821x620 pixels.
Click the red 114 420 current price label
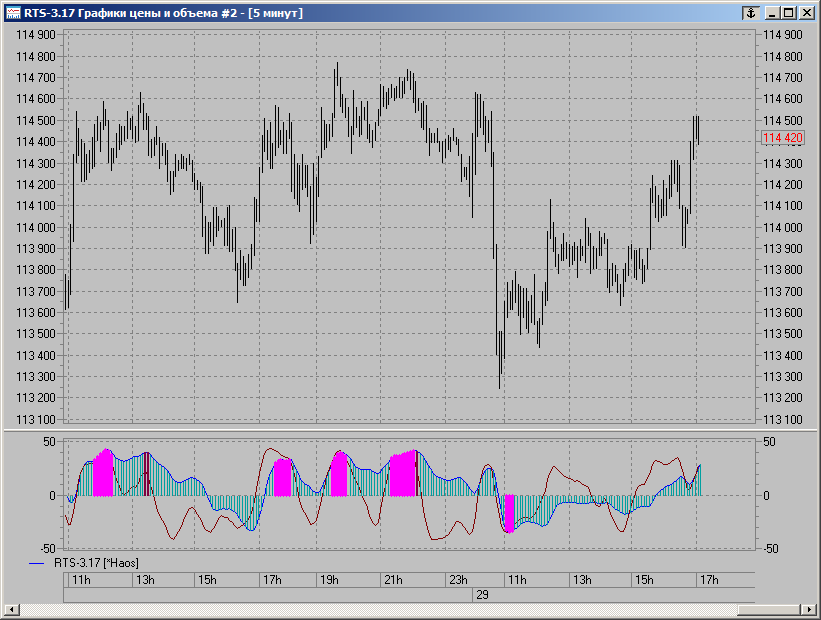[782, 137]
